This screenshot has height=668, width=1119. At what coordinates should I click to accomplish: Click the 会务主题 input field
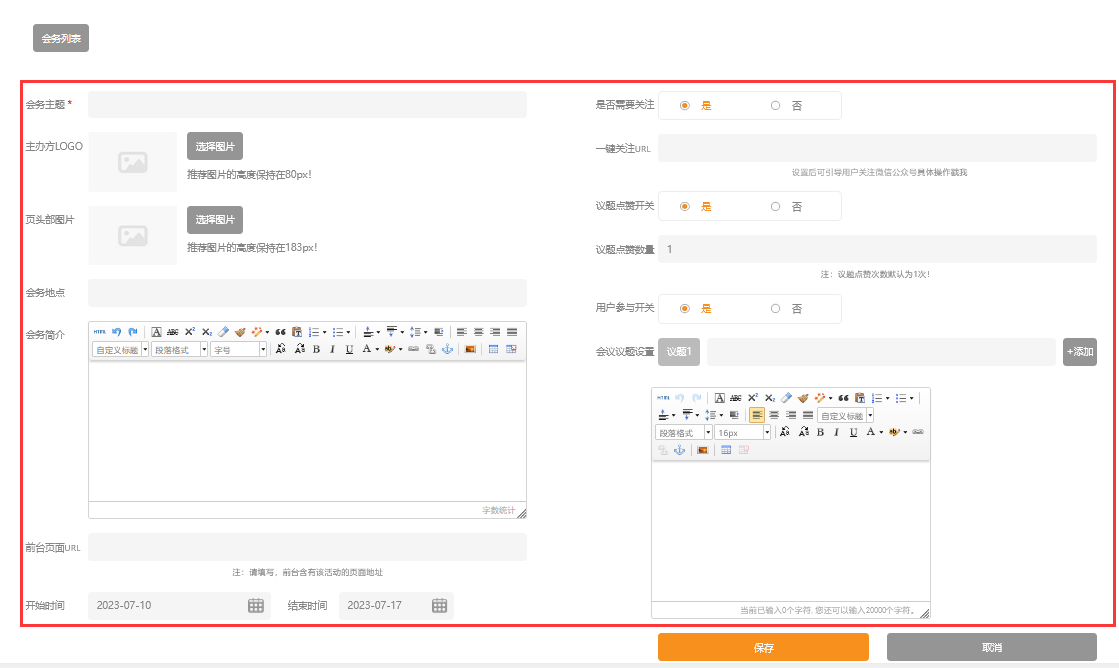[308, 105]
